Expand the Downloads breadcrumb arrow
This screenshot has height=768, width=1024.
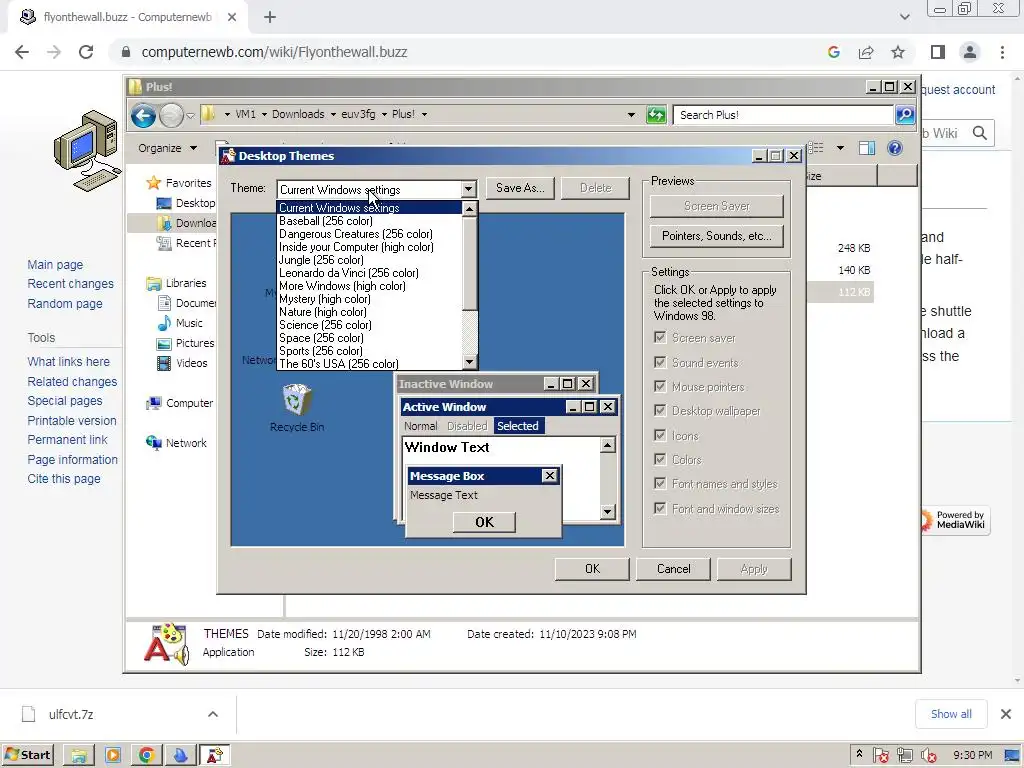(x=333, y=114)
